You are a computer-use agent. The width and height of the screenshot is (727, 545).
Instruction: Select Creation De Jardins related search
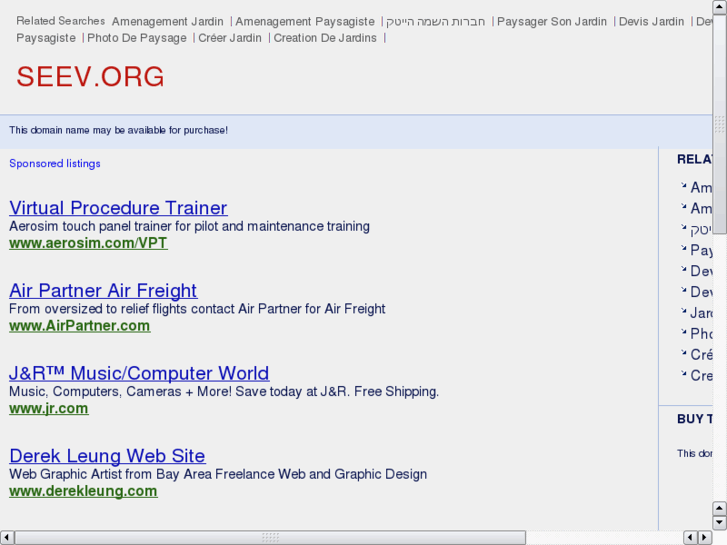[x=325, y=38]
